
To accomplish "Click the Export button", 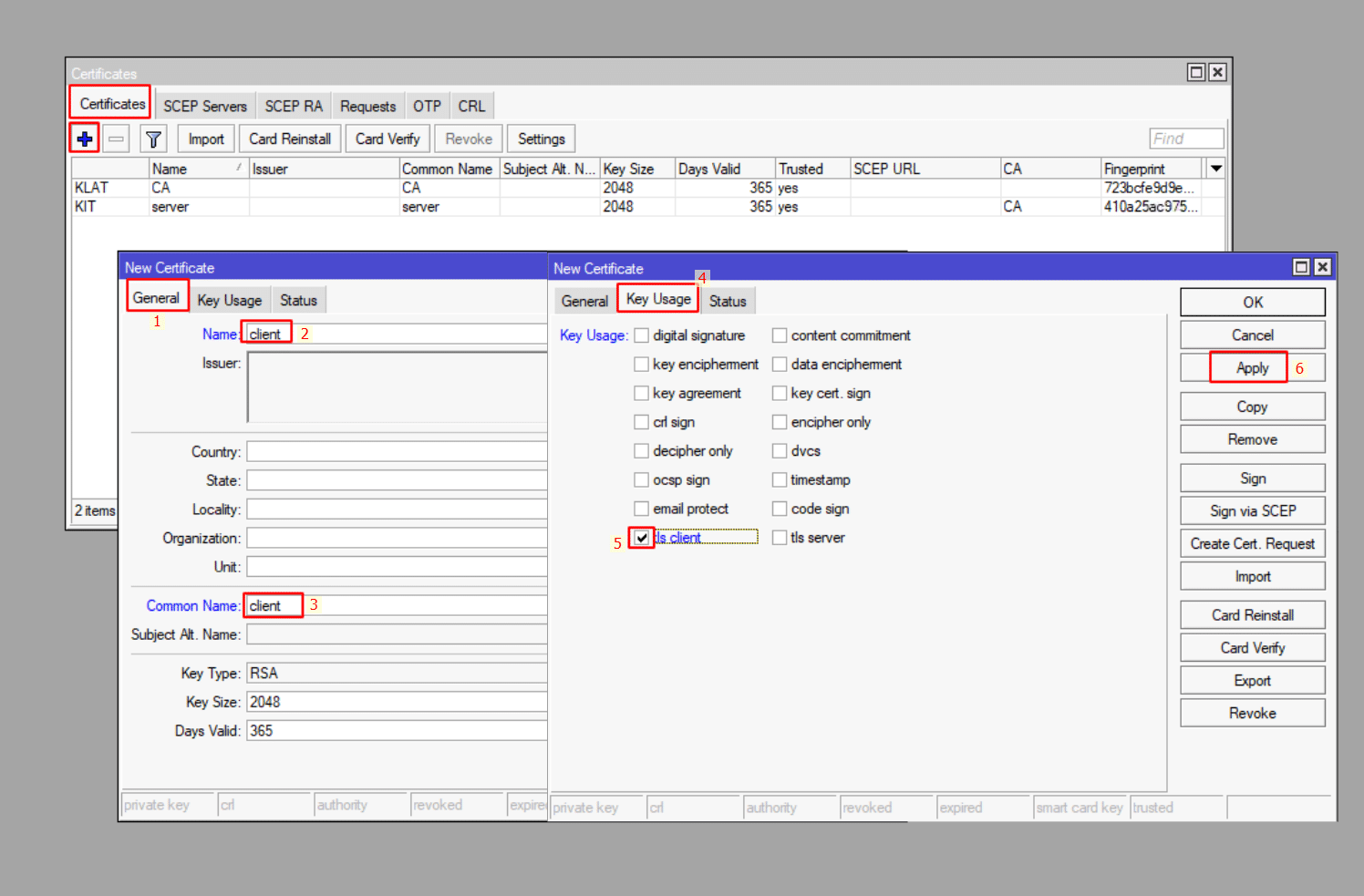I will pos(1253,681).
